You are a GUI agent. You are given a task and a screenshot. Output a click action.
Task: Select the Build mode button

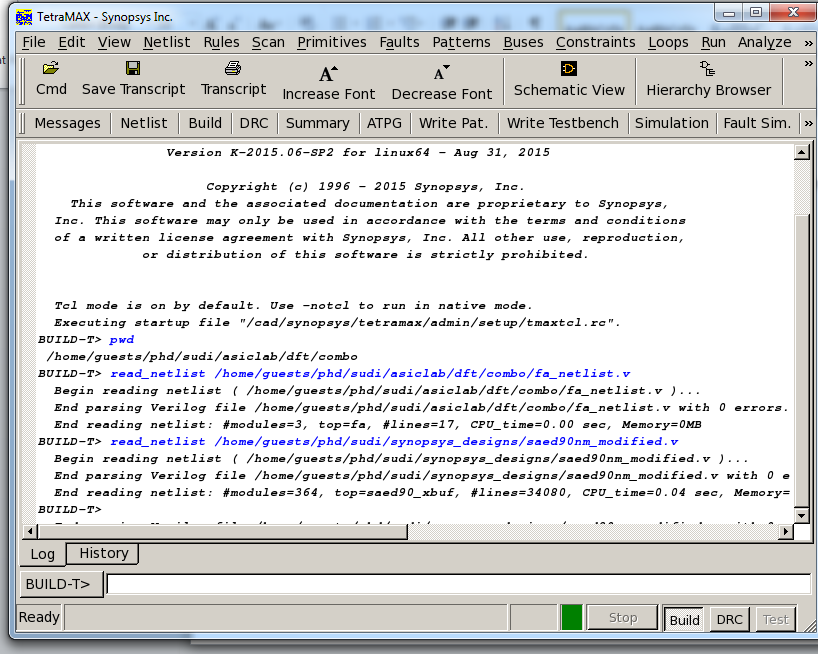(684, 620)
